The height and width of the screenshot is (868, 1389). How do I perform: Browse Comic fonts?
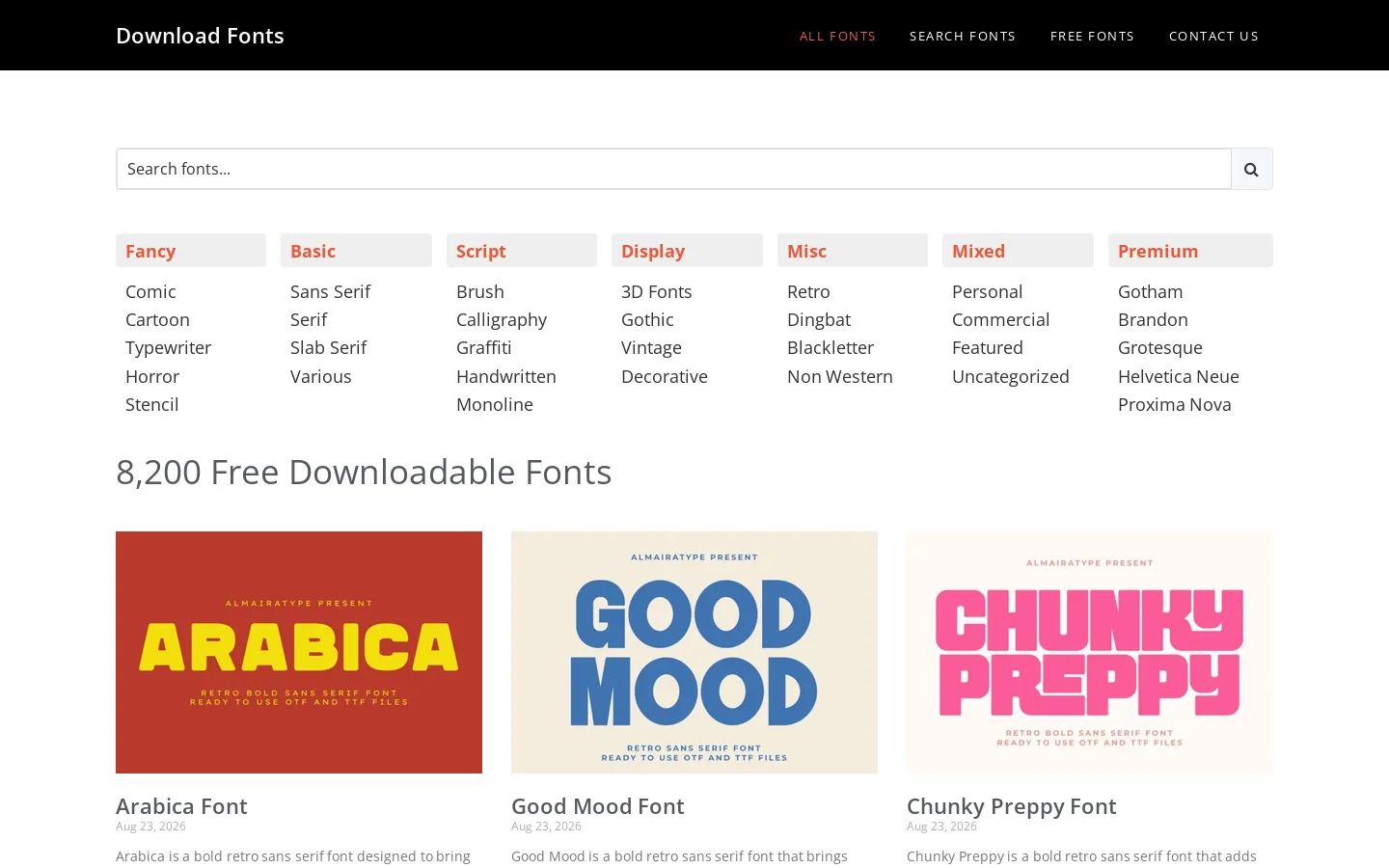150,291
